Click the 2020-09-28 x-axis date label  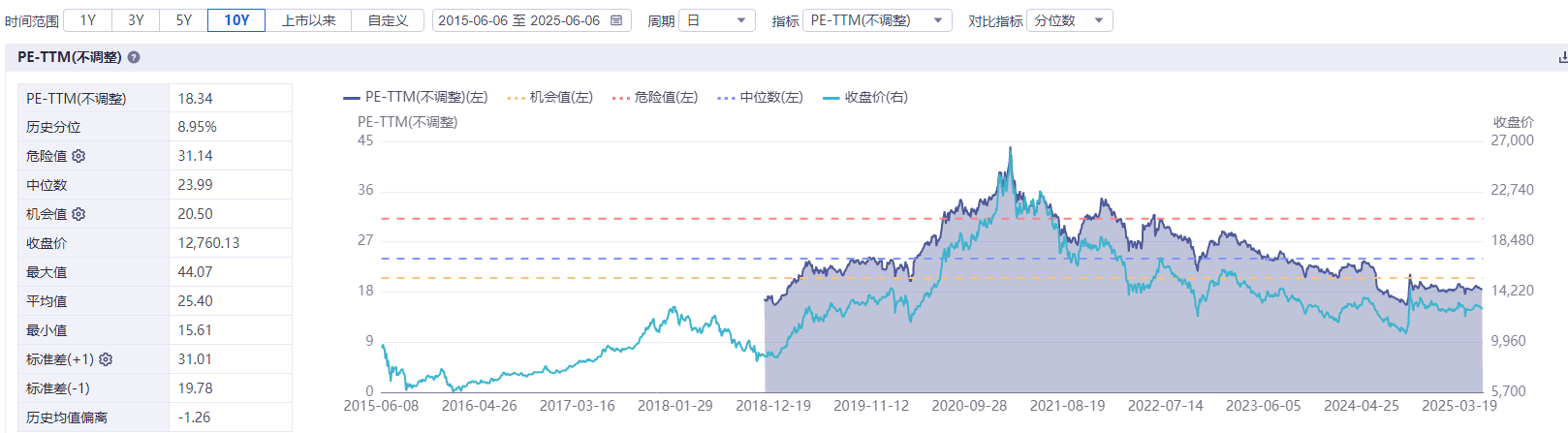[969, 406]
